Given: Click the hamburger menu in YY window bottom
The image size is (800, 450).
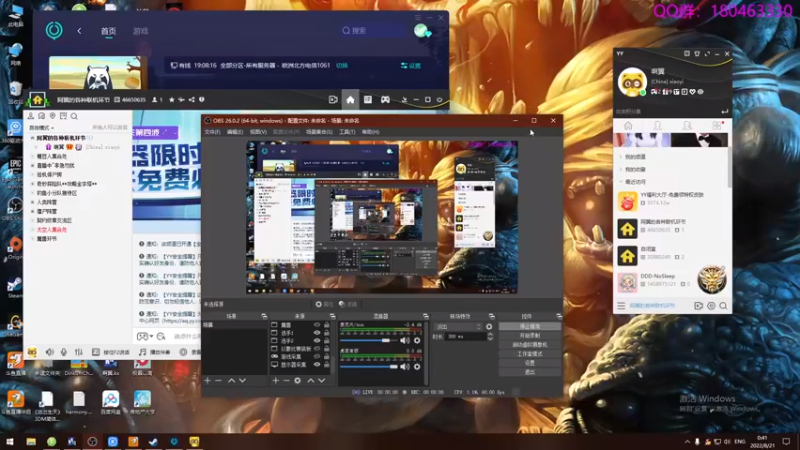Looking at the screenshot, I should pos(621,306).
